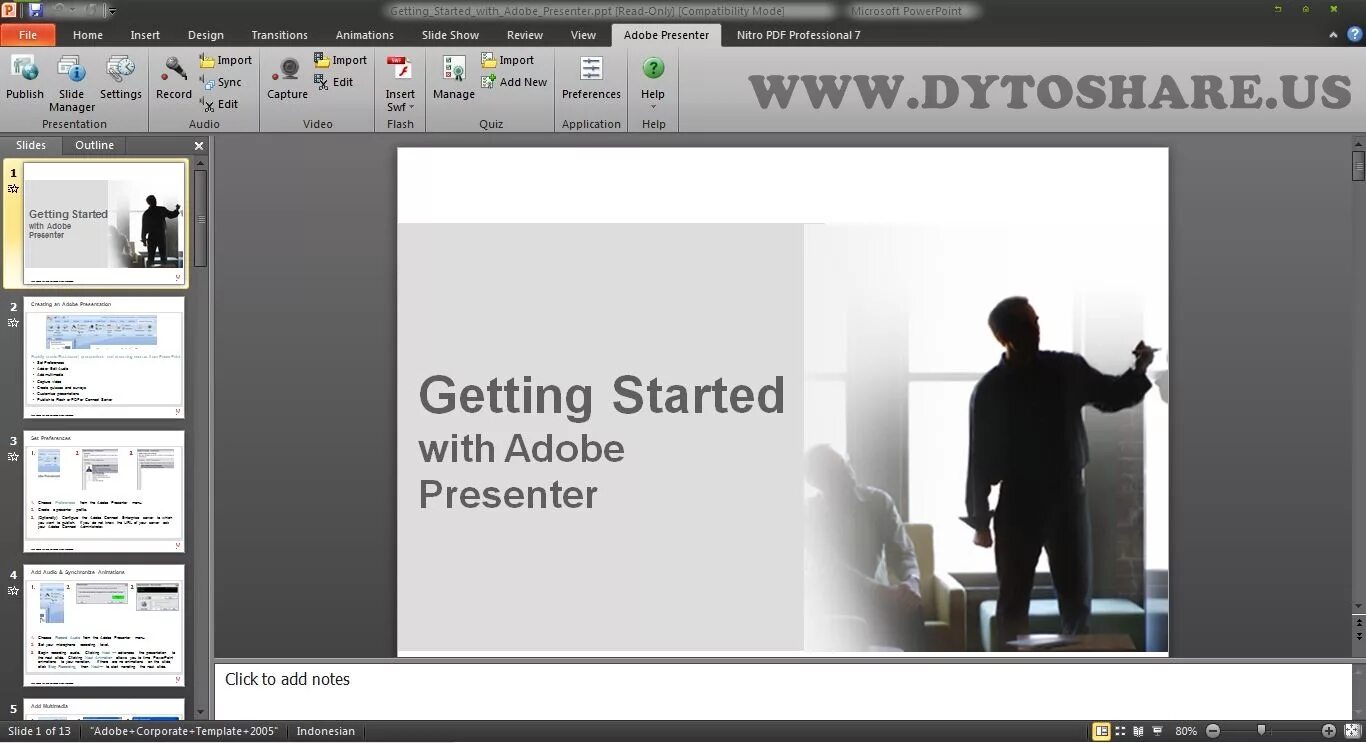This screenshot has height=743, width=1366.
Task: Select the Slides pane tab
Action: click(31, 145)
